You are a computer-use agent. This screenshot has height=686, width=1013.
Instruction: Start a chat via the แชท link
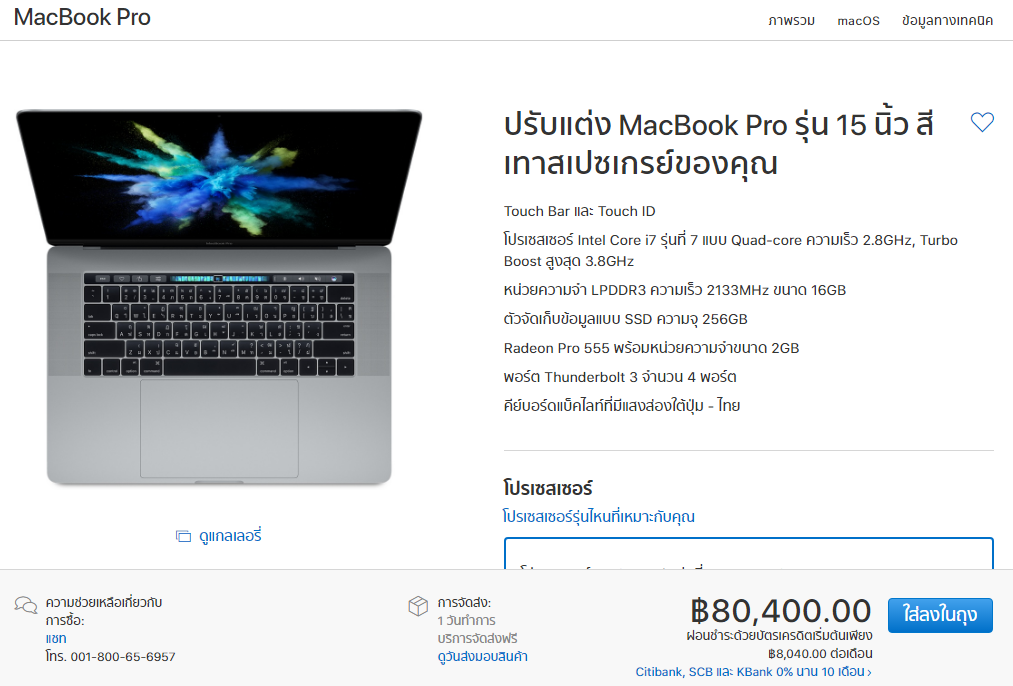coord(56,638)
